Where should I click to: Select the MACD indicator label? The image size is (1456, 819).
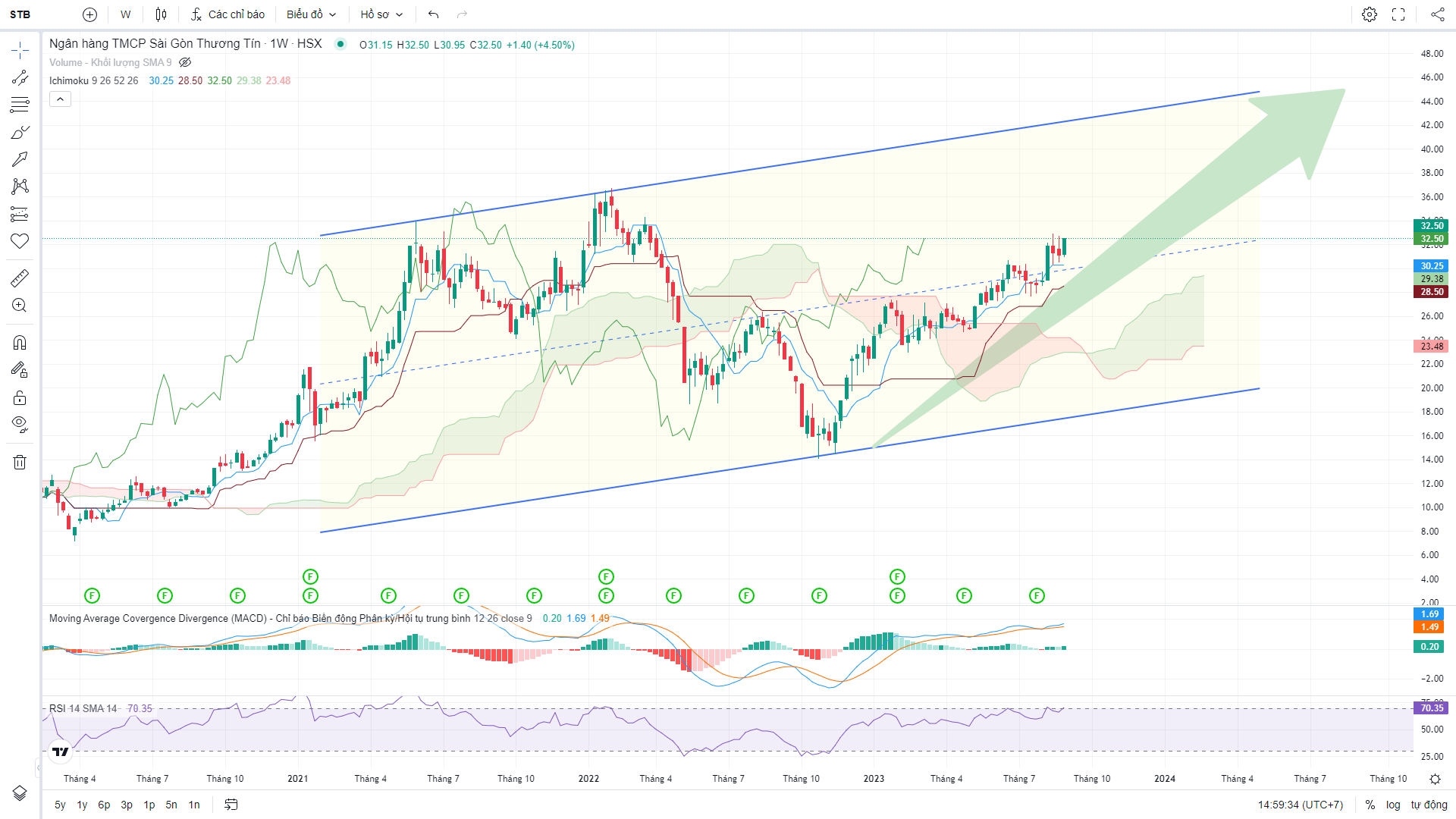[290, 618]
